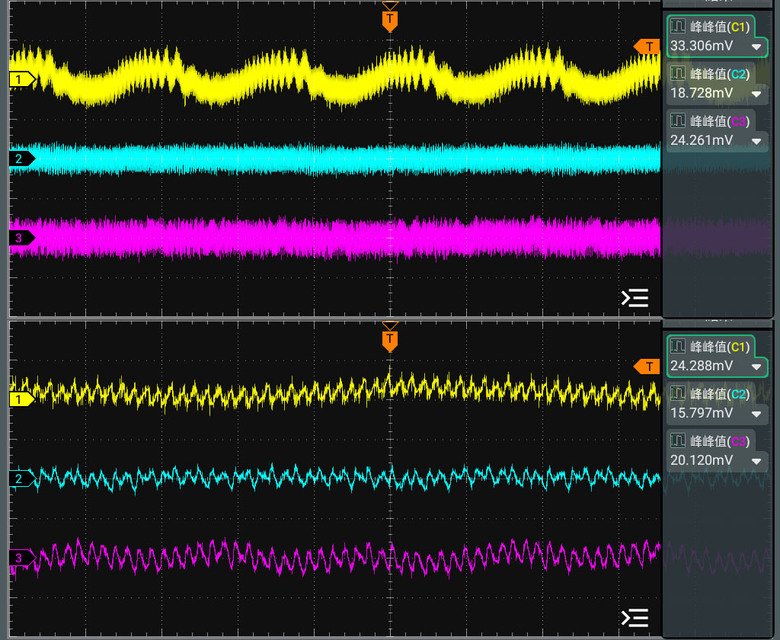Select the upper panel's trigger level marker T on the right edge
The width and height of the screenshot is (780, 640).
[x=647, y=47]
